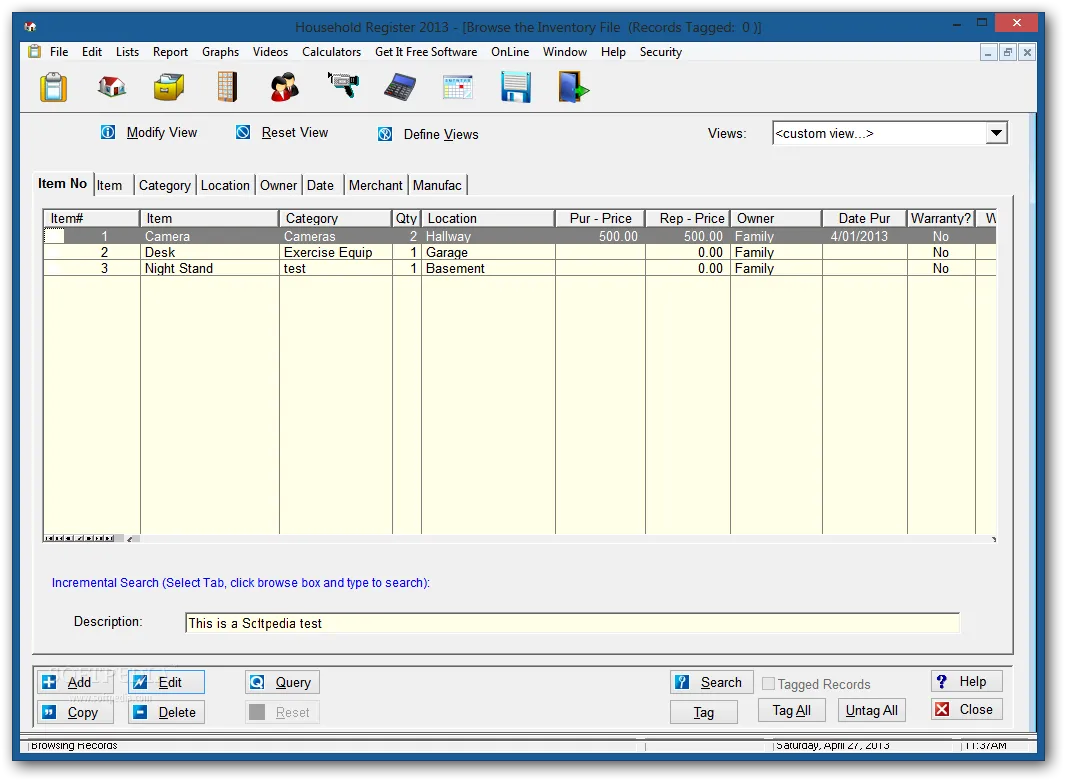
Task: Open the yellow file drawer icon
Action: point(168,87)
